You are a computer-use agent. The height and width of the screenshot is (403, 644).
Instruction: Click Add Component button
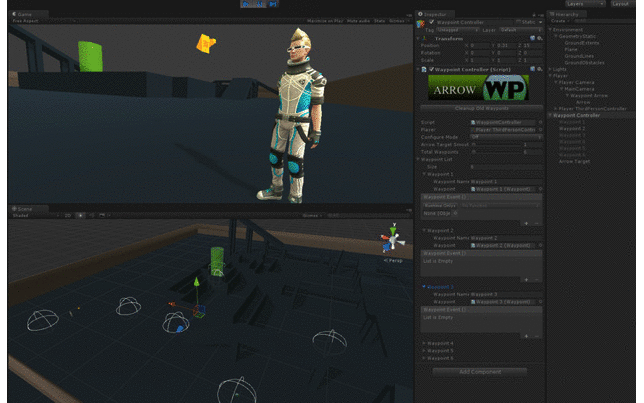point(480,372)
